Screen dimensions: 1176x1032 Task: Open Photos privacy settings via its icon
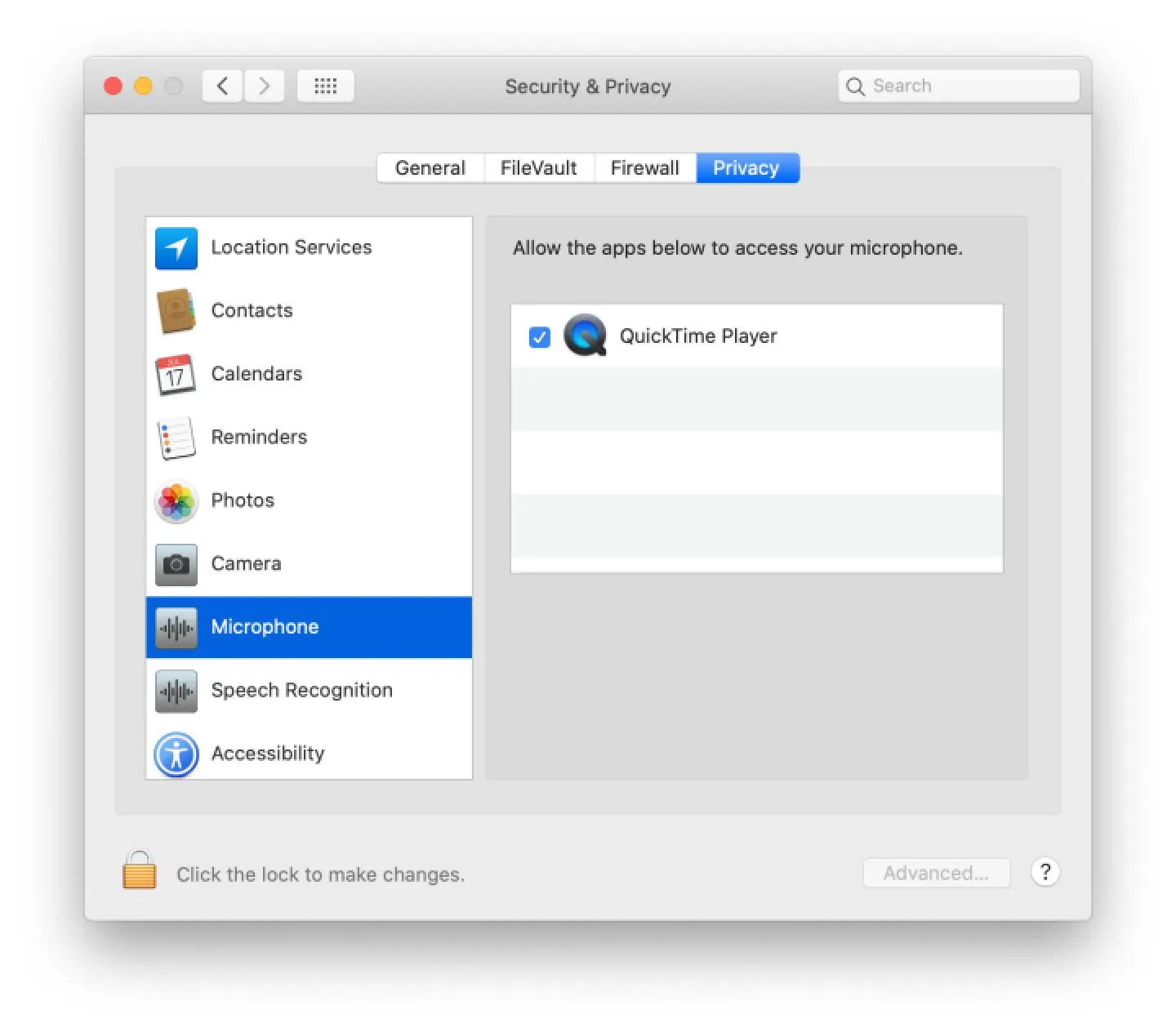pyautogui.click(x=176, y=501)
